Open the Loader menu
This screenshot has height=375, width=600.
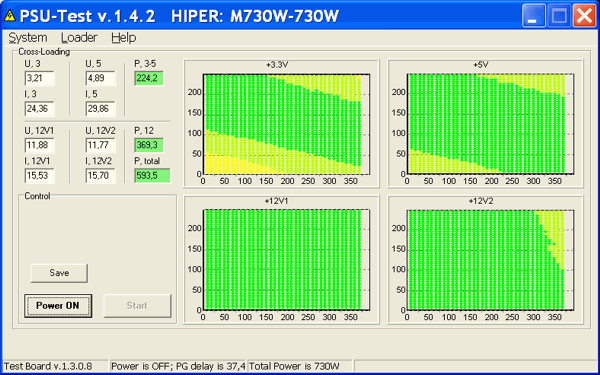click(79, 38)
